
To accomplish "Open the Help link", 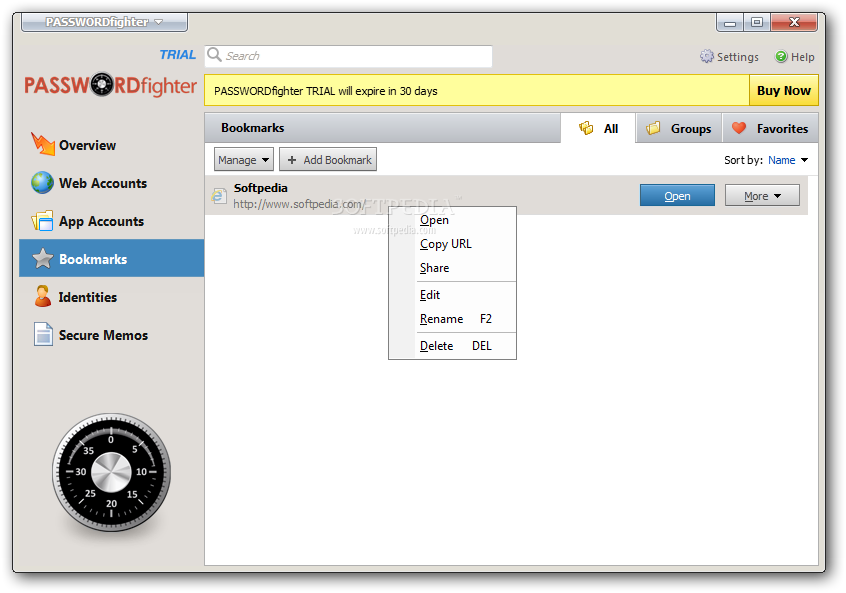I will click(795, 57).
